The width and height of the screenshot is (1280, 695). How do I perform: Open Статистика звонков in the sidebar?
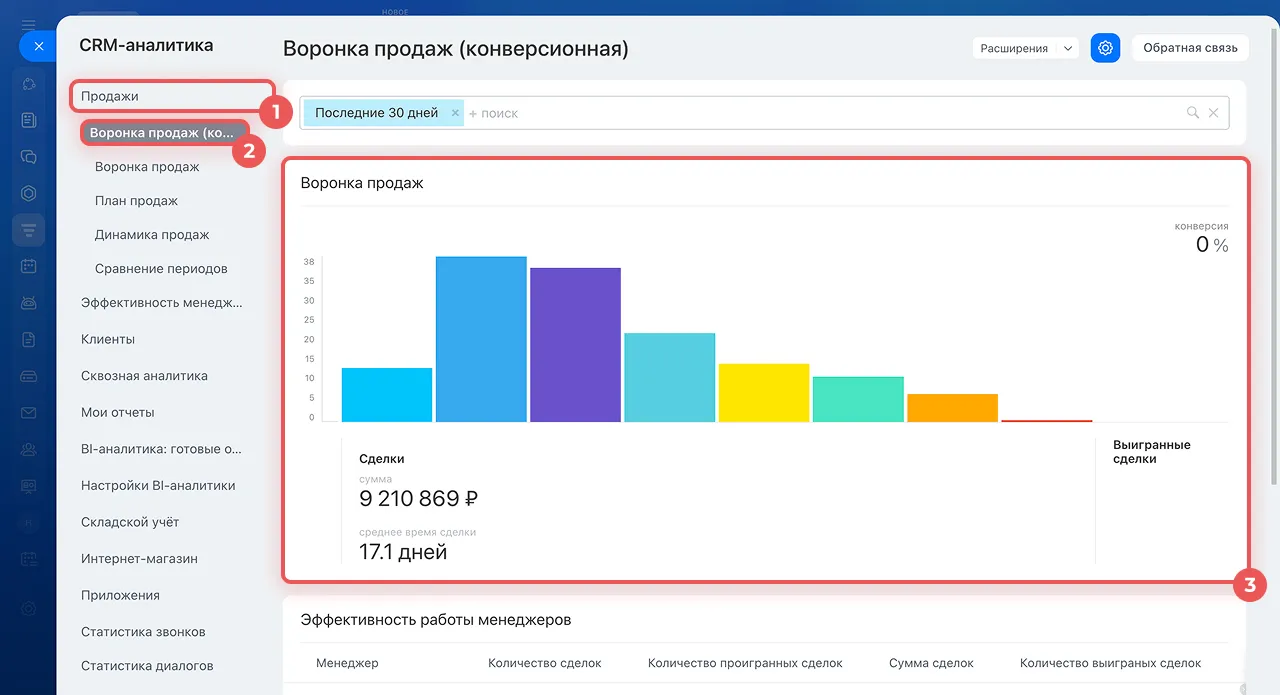pos(143,632)
